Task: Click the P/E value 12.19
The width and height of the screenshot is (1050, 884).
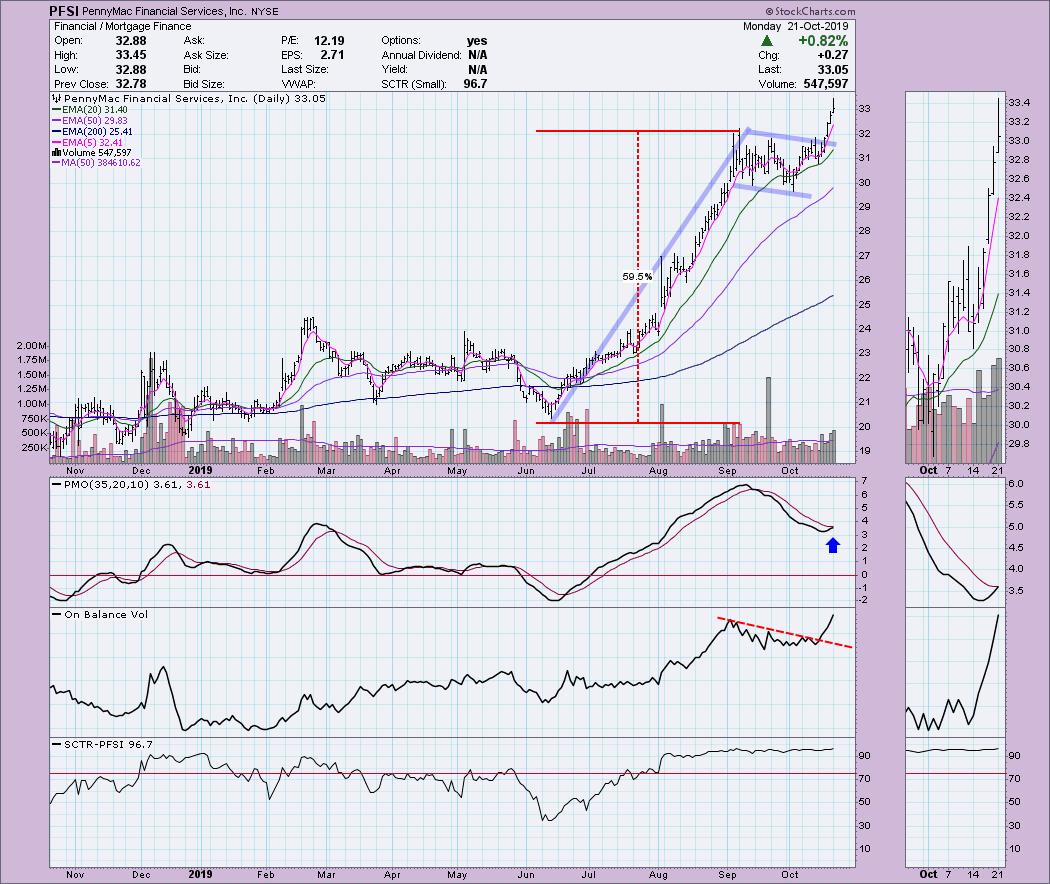Action: [329, 41]
